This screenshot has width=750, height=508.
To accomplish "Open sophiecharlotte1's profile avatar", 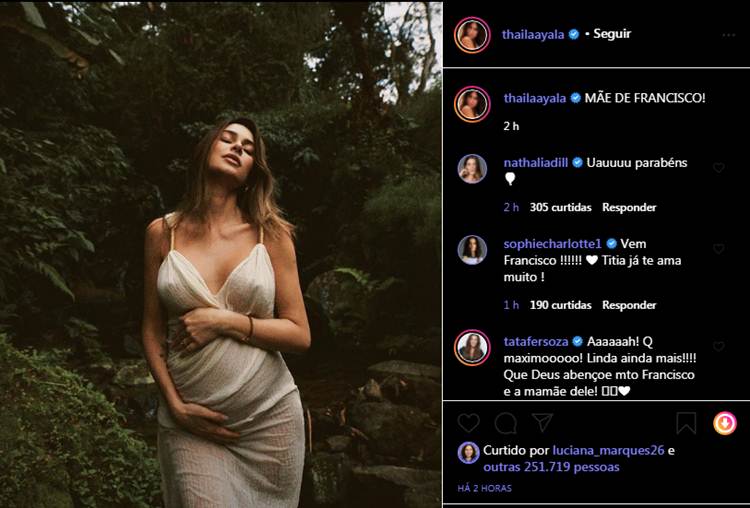I will tap(473, 249).
